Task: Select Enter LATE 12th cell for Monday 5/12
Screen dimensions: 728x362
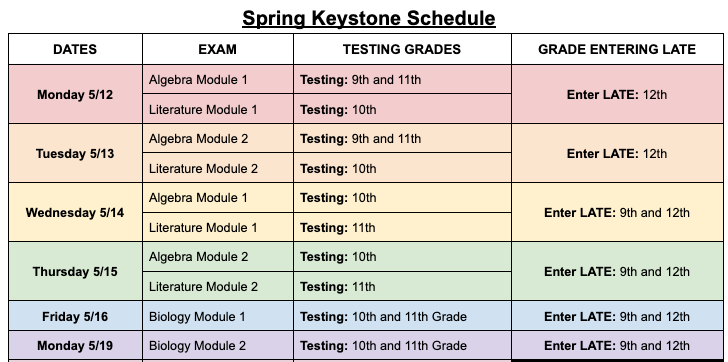Action: pos(617,94)
